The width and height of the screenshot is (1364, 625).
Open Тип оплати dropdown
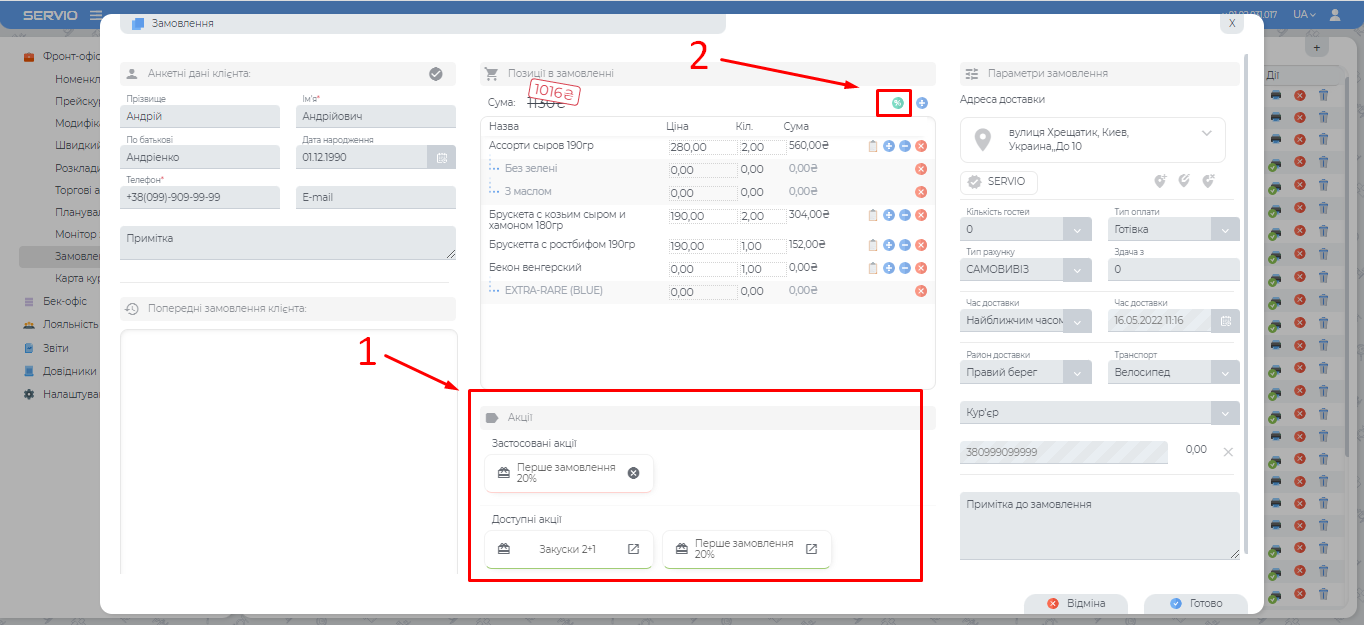click(x=1226, y=229)
